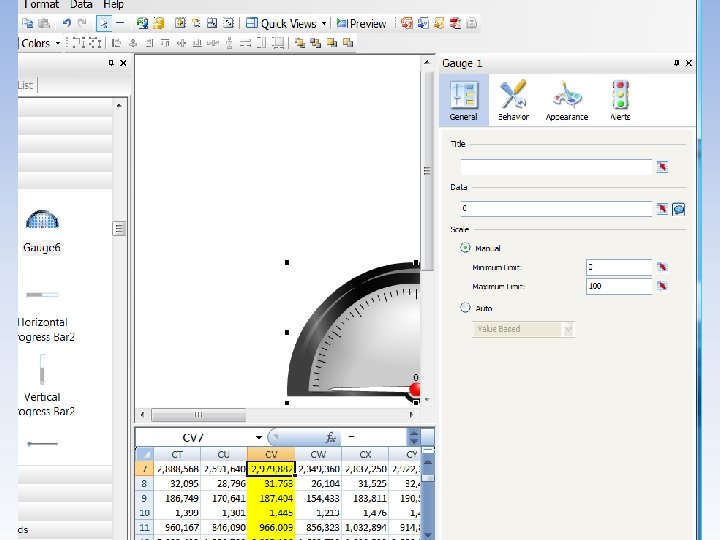Click the cell selector for Minimum Limit
Screen dimensions: 720x540
click(x=662, y=267)
